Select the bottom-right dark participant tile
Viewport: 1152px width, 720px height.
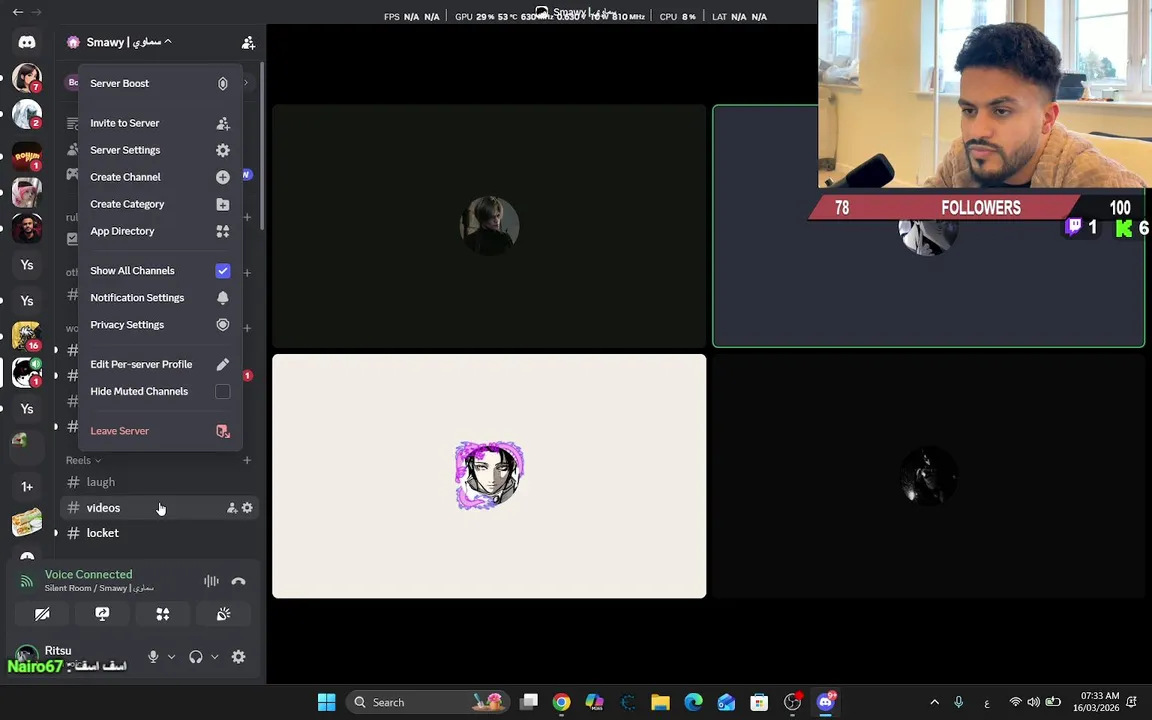point(929,476)
